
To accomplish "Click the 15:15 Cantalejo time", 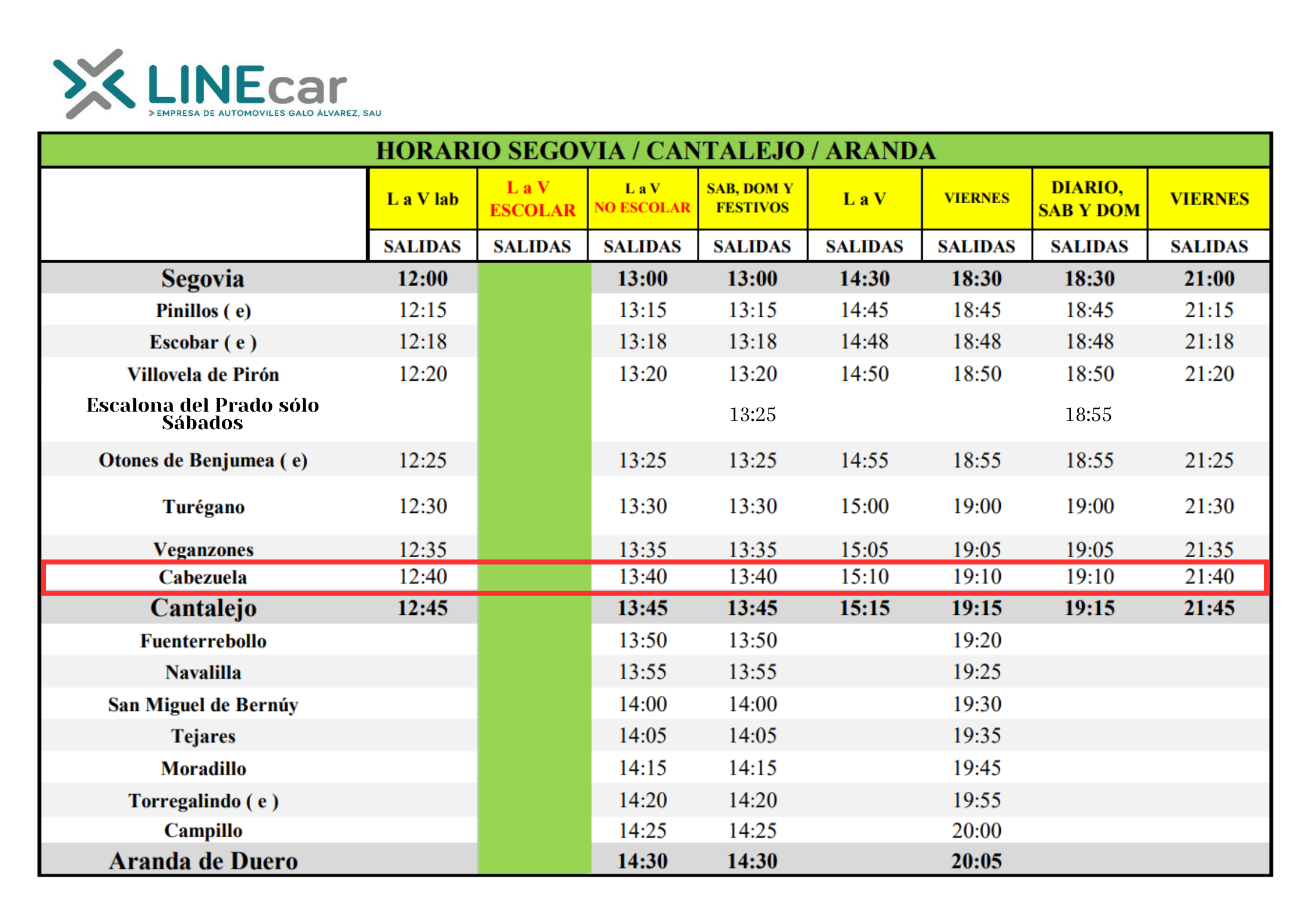I will [x=864, y=608].
